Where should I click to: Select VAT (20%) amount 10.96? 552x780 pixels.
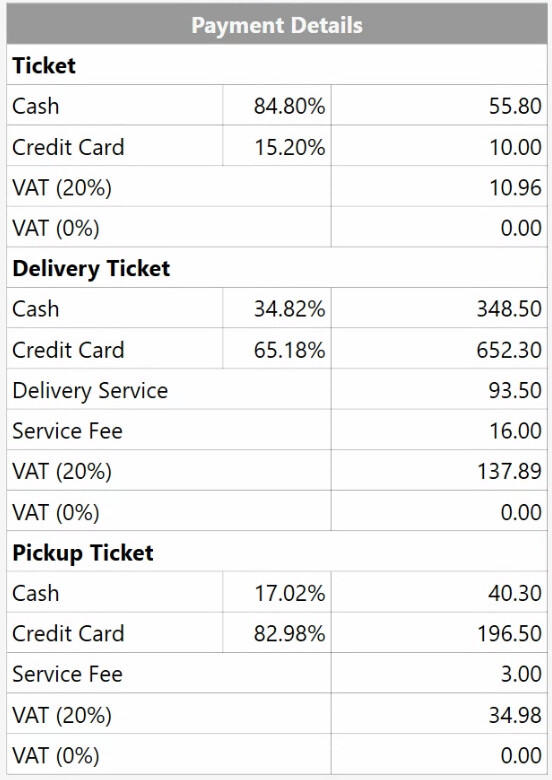click(516, 188)
